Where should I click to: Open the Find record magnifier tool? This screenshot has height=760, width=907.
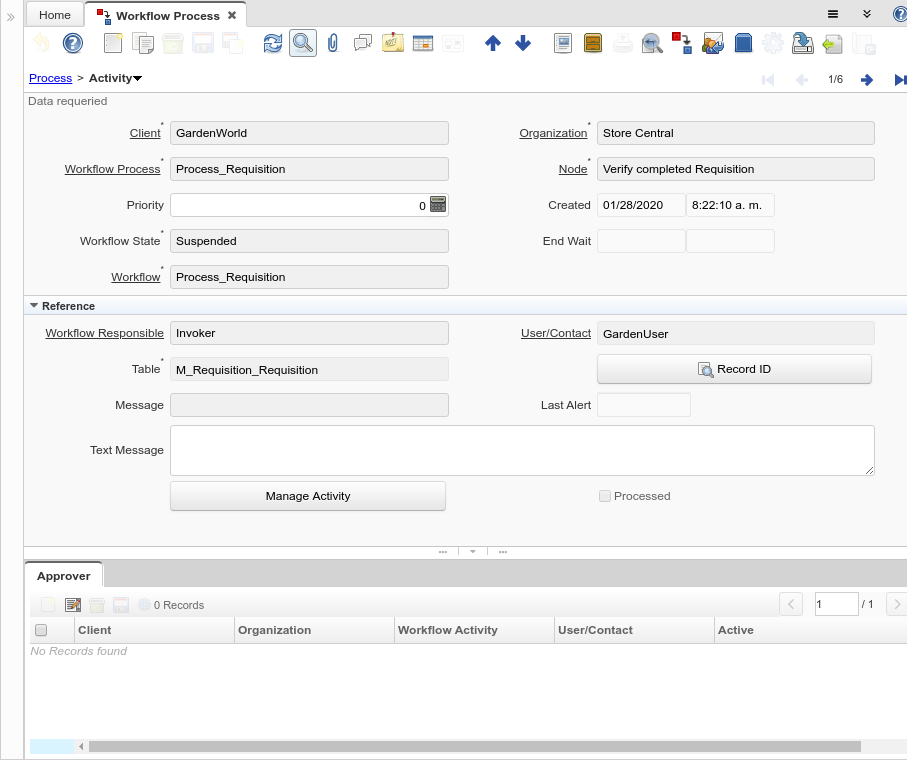[x=303, y=43]
